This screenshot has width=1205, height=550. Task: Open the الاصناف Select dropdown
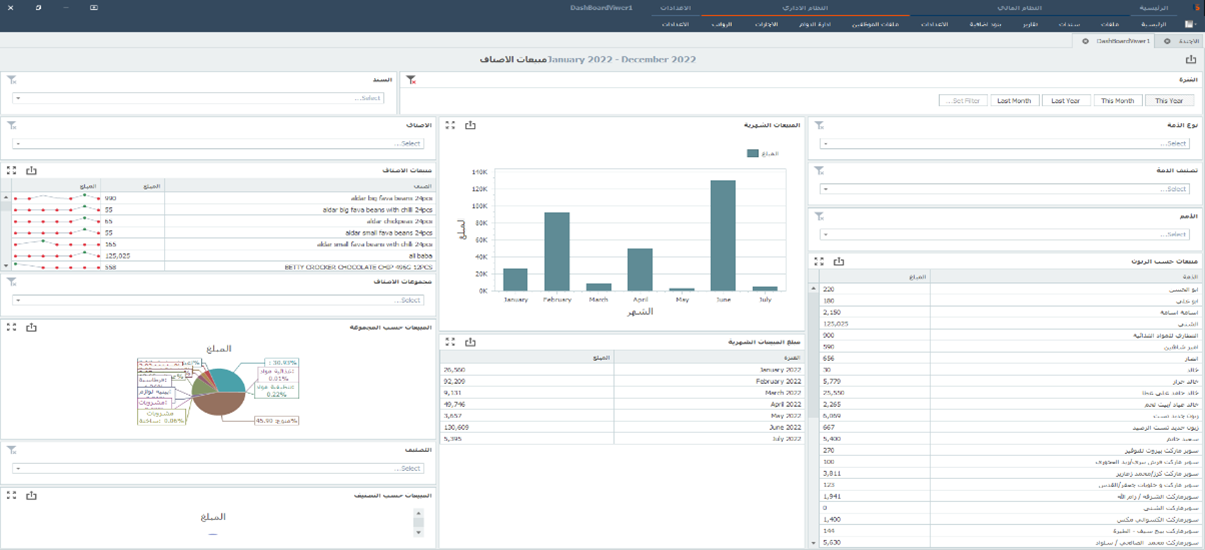[x=218, y=144]
